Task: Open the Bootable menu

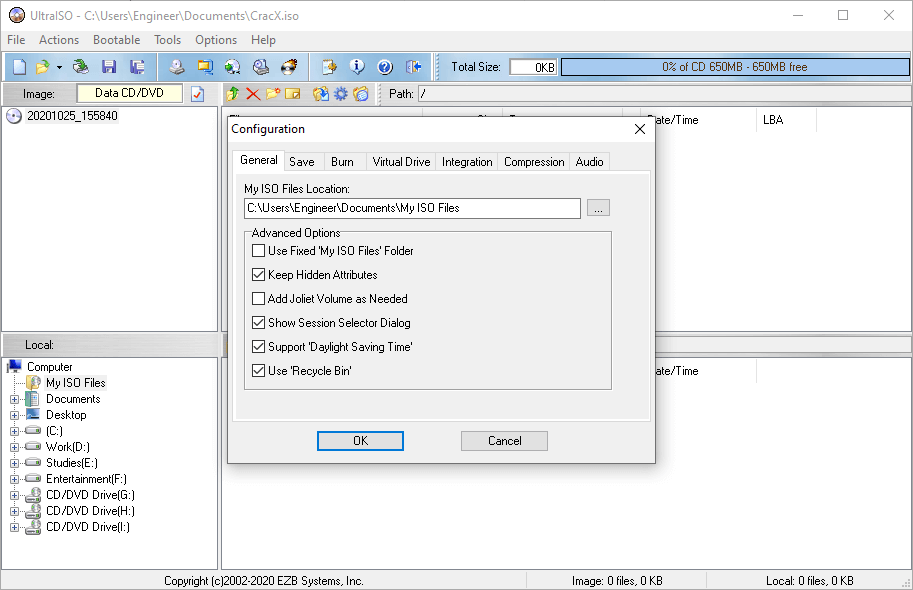Action: click(x=116, y=40)
